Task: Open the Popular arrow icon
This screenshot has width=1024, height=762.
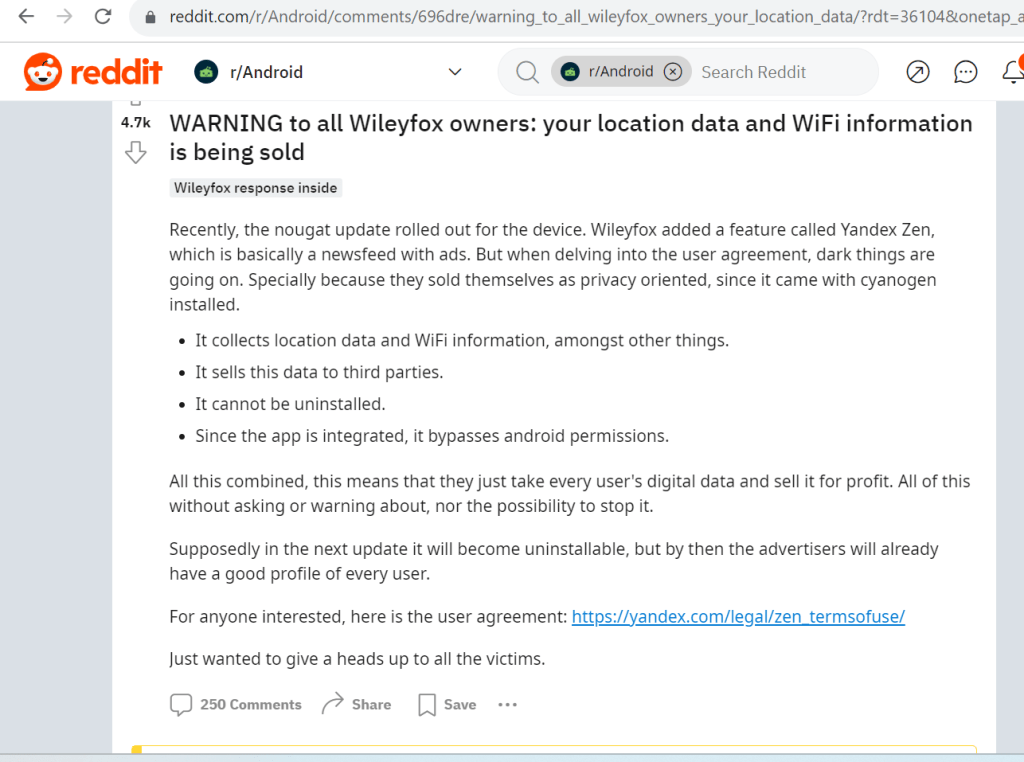Action: pos(917,72)
